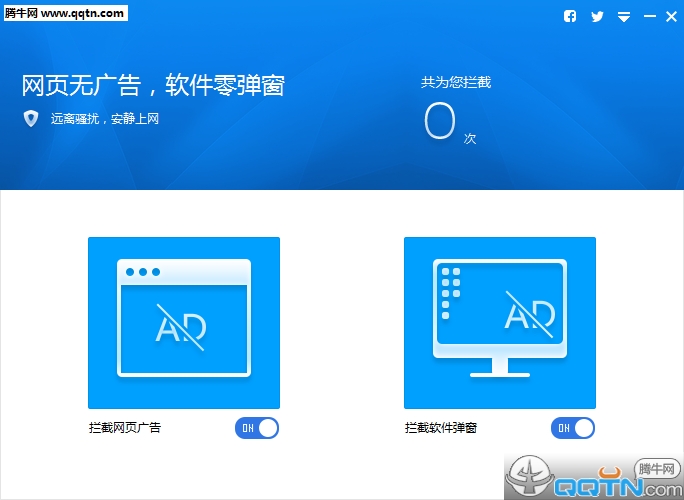
Task: Click the 共为您拦截 text
Action: click(x=456, y=82)
